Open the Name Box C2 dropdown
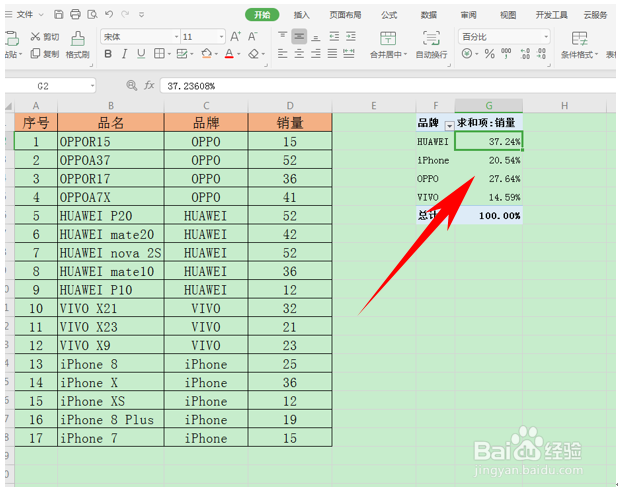 (x=92, y=86)
